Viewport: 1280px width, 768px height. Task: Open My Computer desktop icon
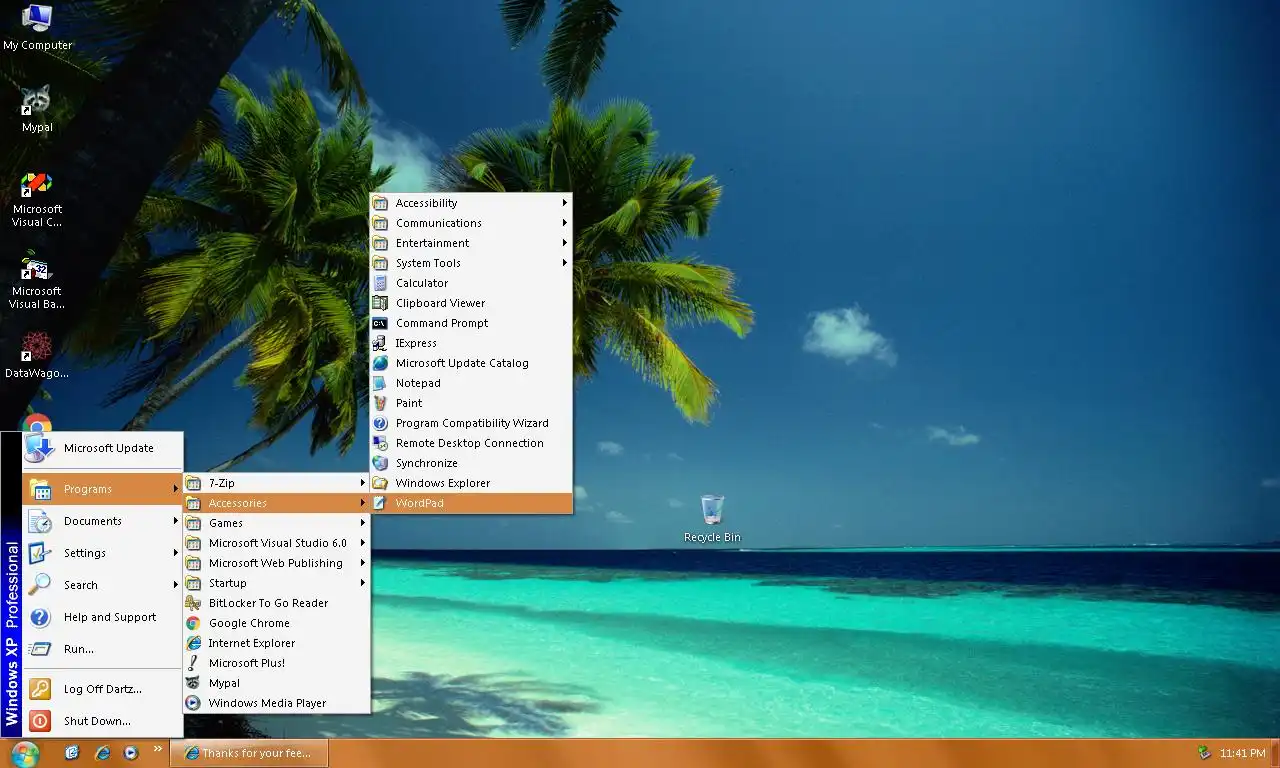click(x=37, y=27)
